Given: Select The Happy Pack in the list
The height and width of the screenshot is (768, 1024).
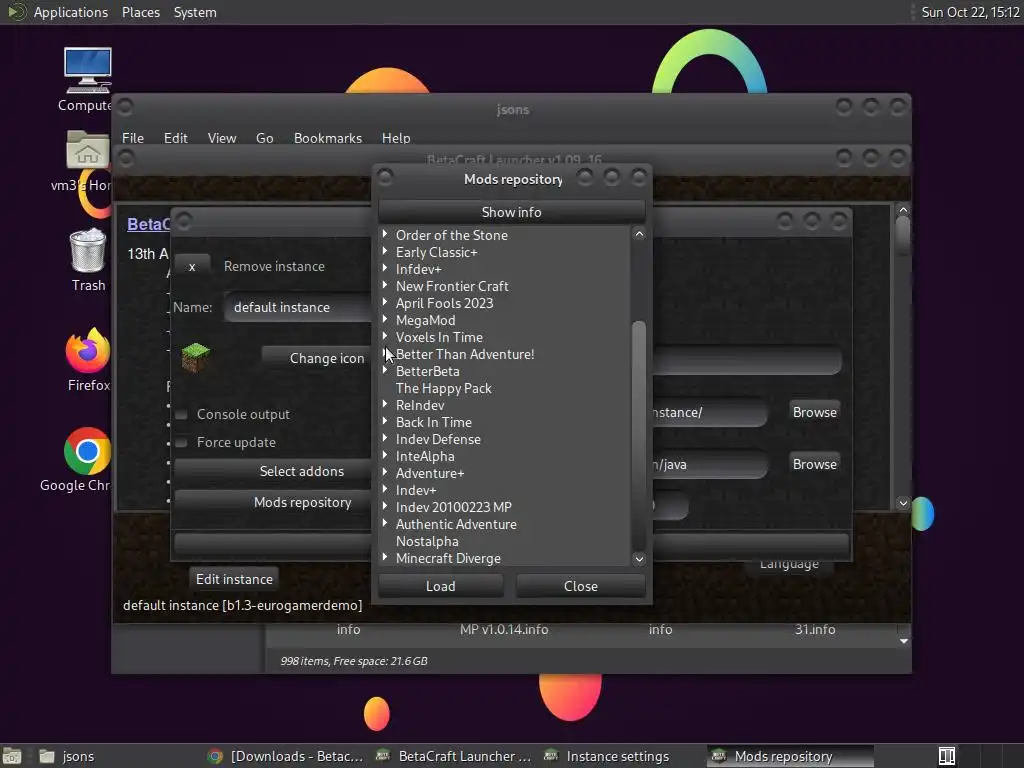Looking at the screenshot, I should (443, 388).
